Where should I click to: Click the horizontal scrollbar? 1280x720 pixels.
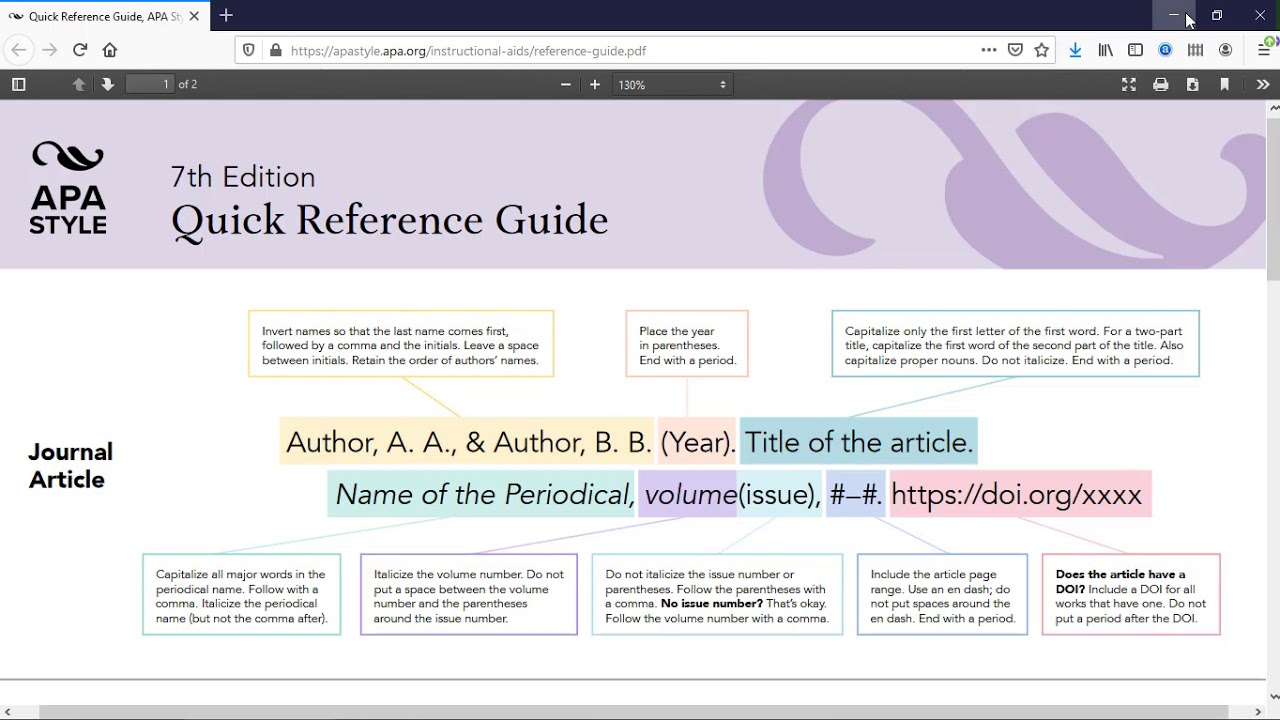pyautogui.click(x=634, y=712)
